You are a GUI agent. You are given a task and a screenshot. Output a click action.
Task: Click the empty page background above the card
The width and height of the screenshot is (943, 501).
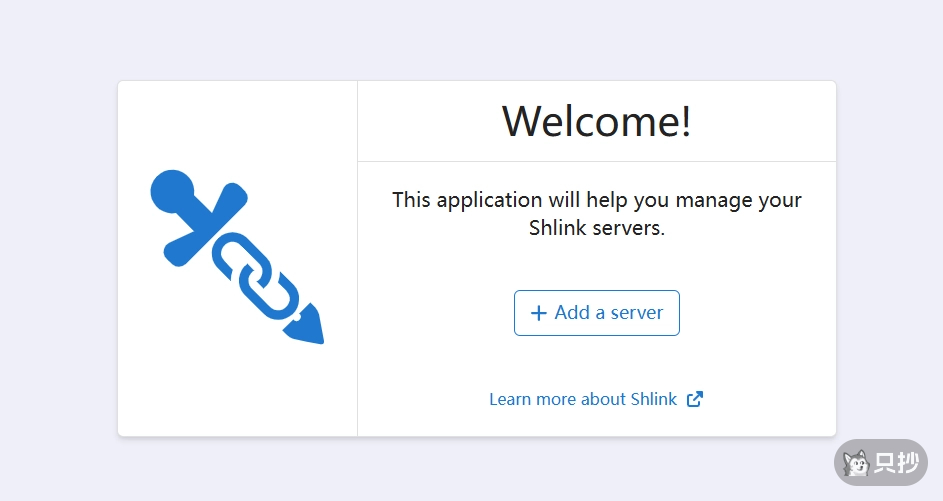(x=470, y=40)
